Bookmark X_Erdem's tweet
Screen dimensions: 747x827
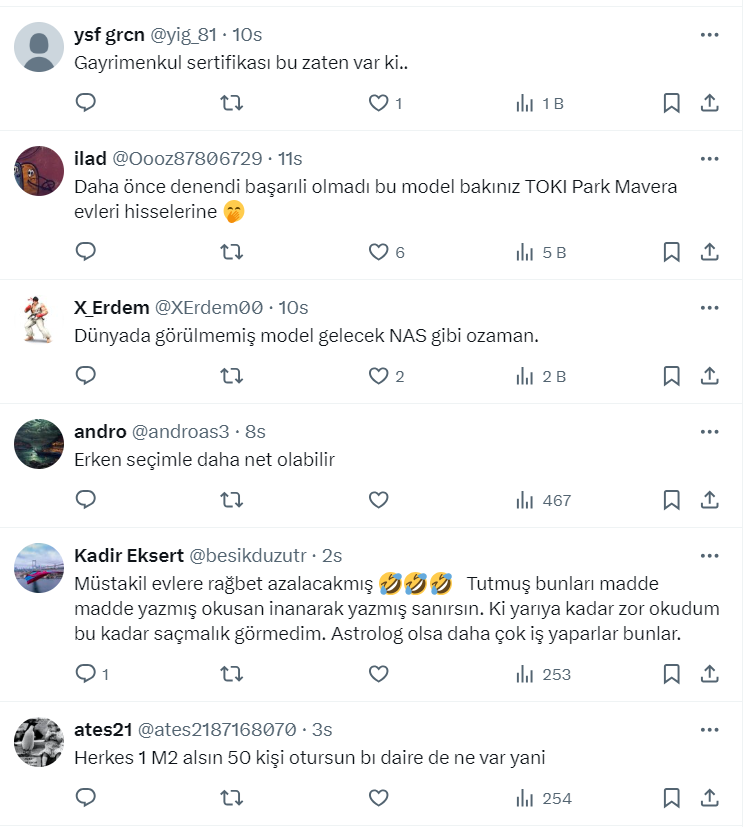click(672, 376)
